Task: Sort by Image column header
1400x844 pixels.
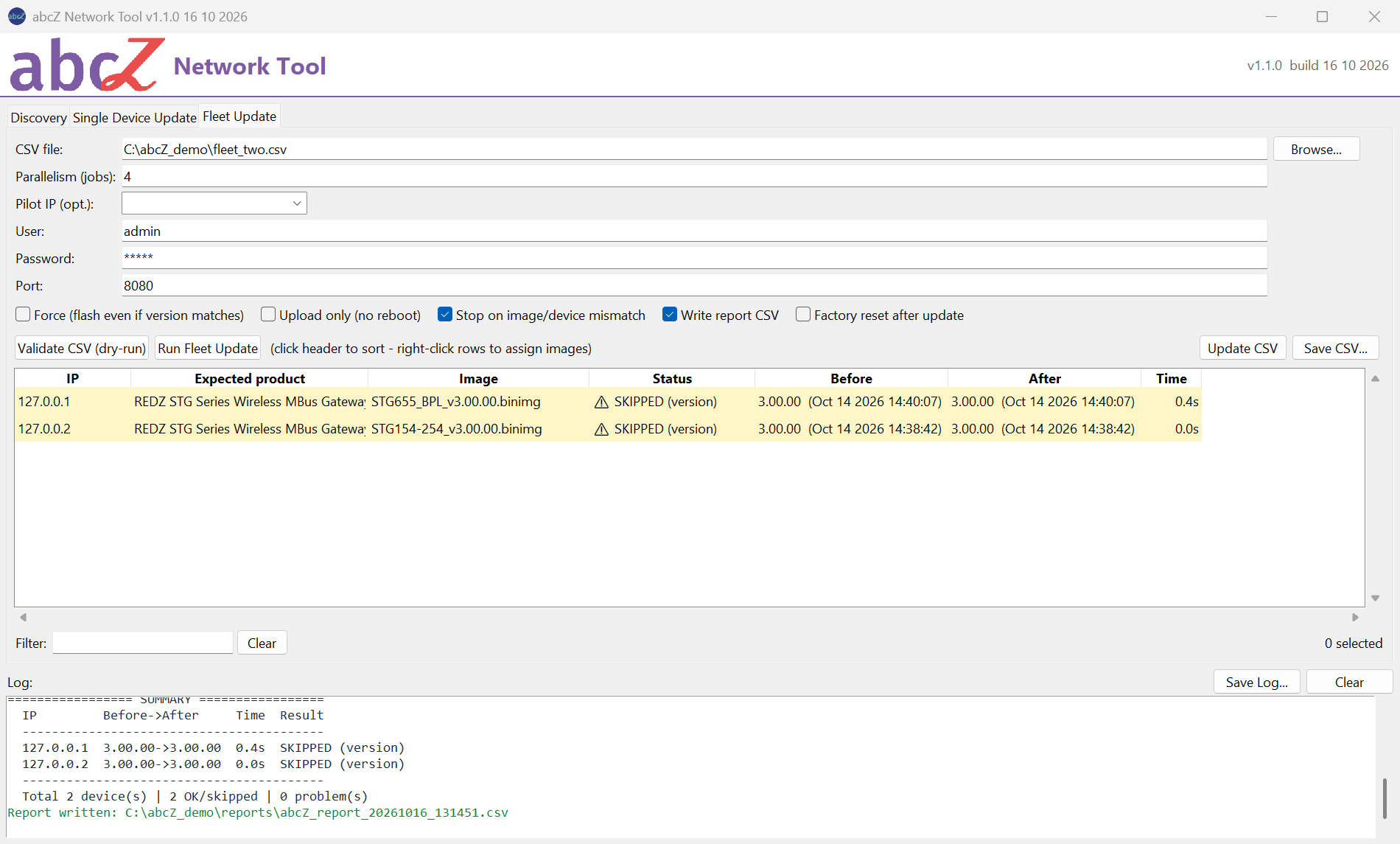Action: click(x=478, y=378)
